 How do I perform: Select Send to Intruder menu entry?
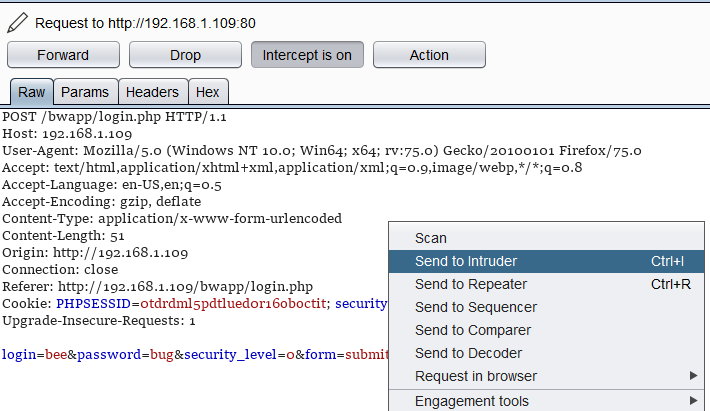(x=466, y=261)
